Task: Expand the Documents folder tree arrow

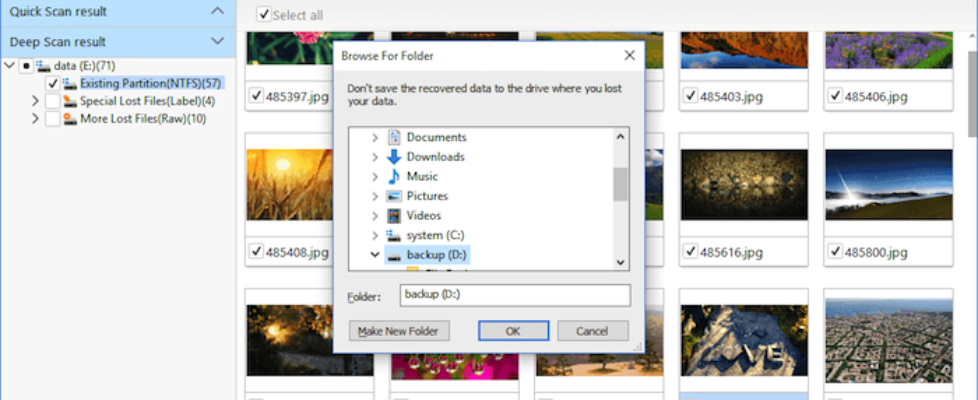Action: click(375, 137)
